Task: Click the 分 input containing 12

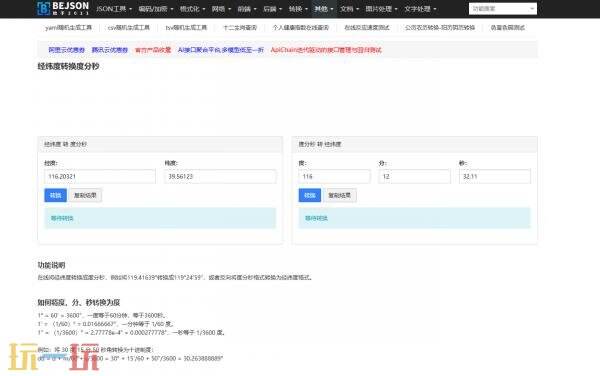Action: coord(414,176)
